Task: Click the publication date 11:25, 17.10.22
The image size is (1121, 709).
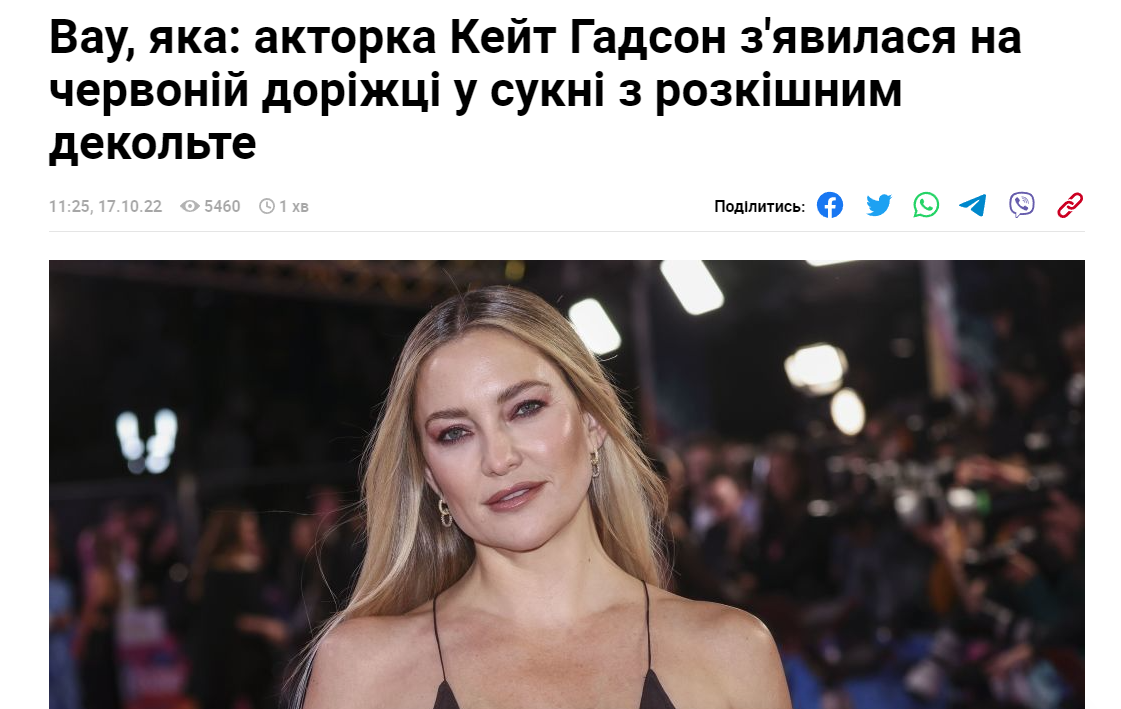Action: click(105, 207)
